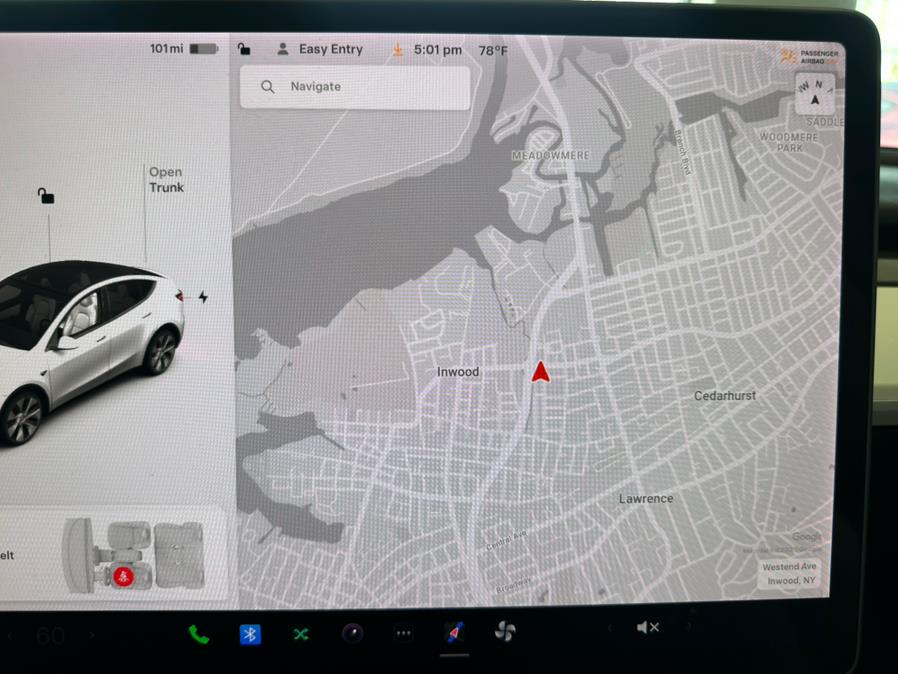
Task: Tap the charging lightning bolt icon by the car
Action: (x=203, y=297)
